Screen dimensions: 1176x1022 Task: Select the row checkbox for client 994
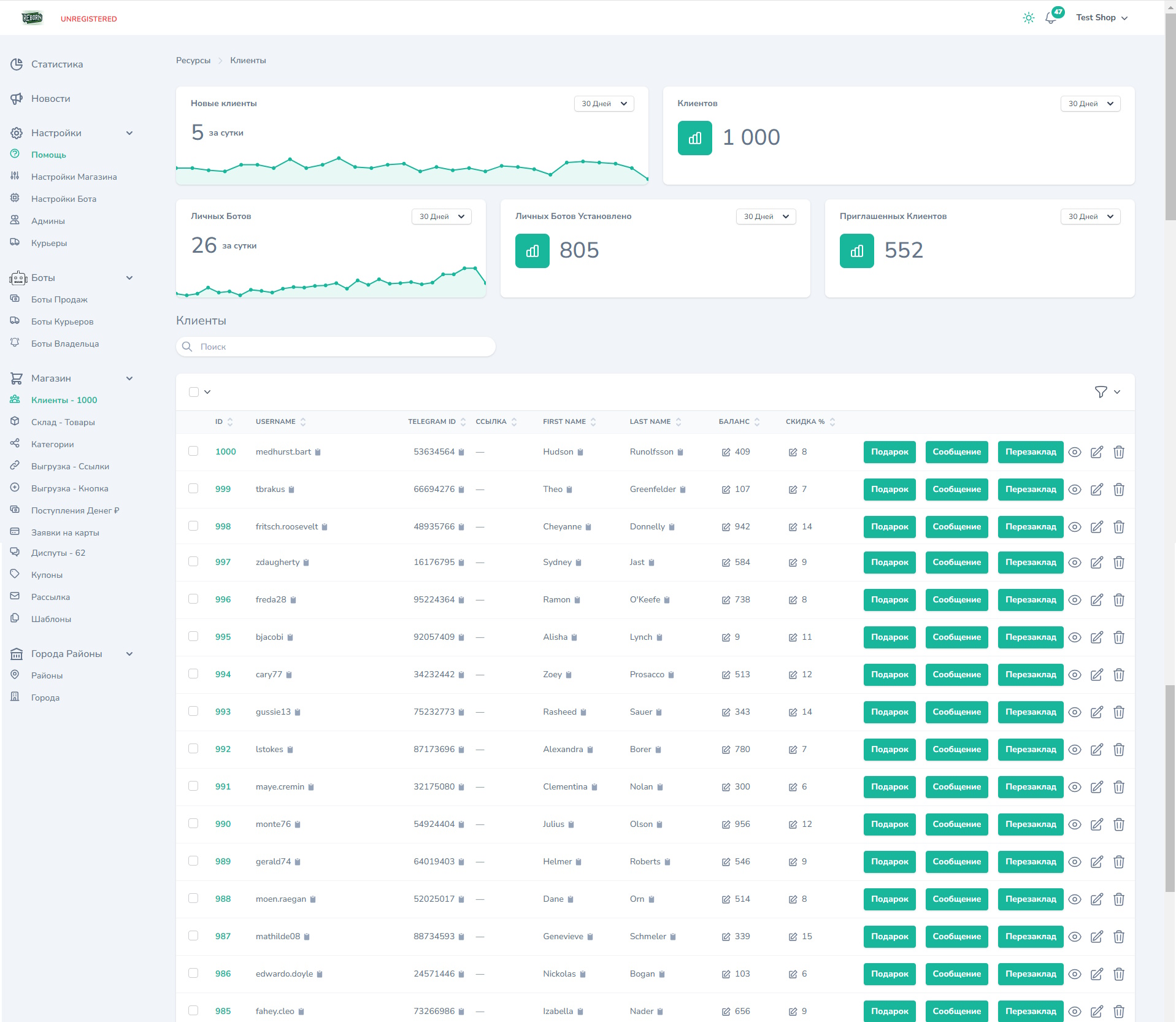[193, 674]
